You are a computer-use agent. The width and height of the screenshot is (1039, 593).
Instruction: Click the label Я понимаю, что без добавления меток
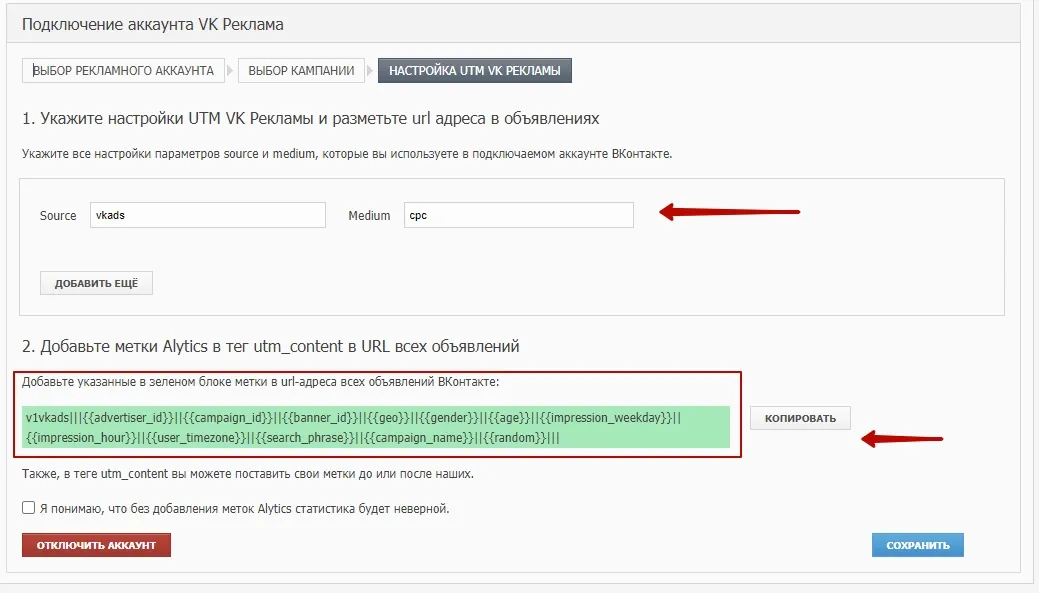click(245, 509)
